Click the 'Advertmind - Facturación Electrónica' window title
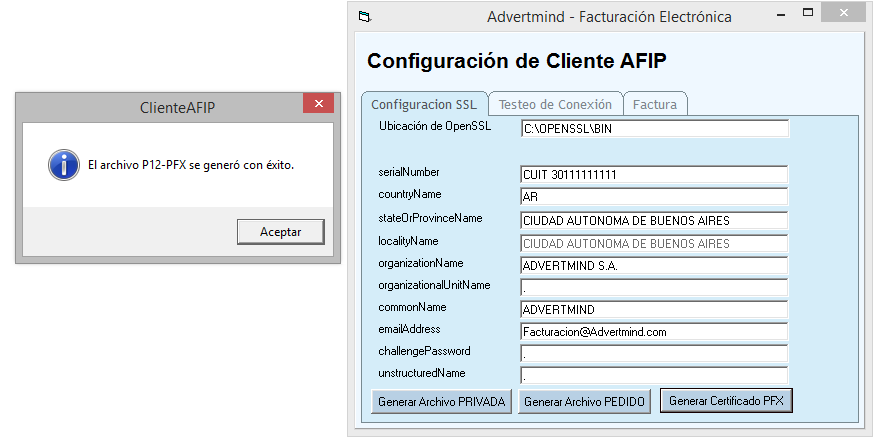Screen dimensions: 875x440 tap(609, 17)
